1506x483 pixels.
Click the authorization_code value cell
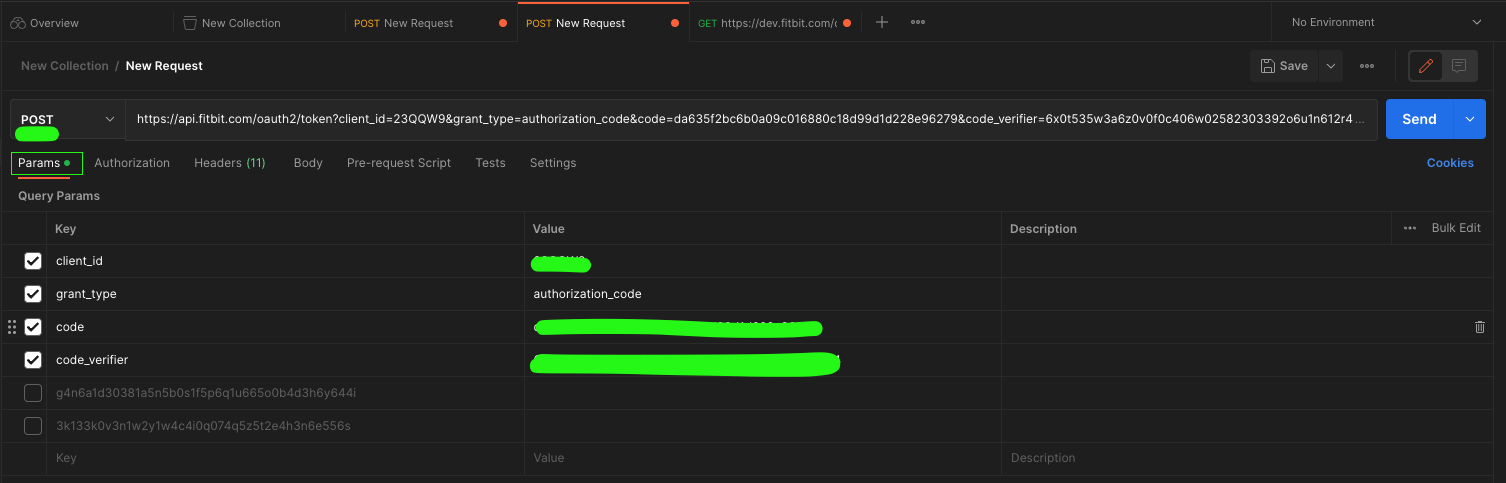click(763, 294)
